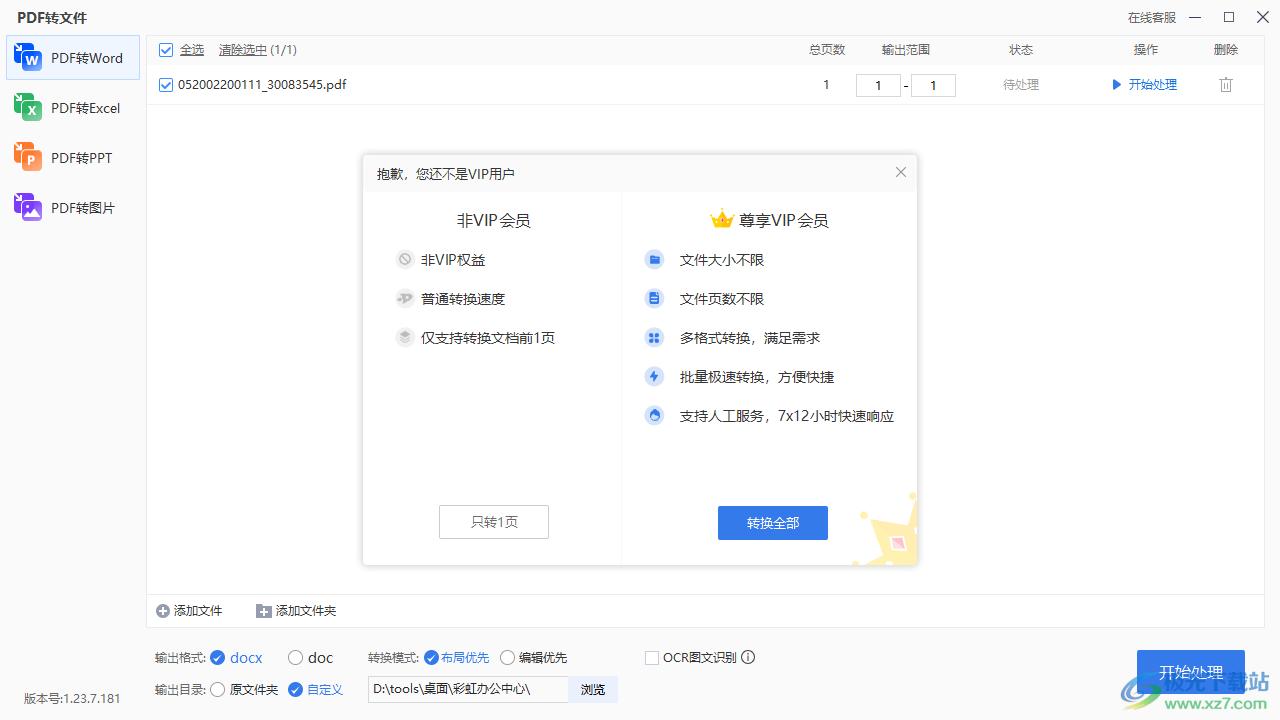The image size is (1280, 720).
Task: Click the PDF转Word sidebar icon
Action: (27, 57)
